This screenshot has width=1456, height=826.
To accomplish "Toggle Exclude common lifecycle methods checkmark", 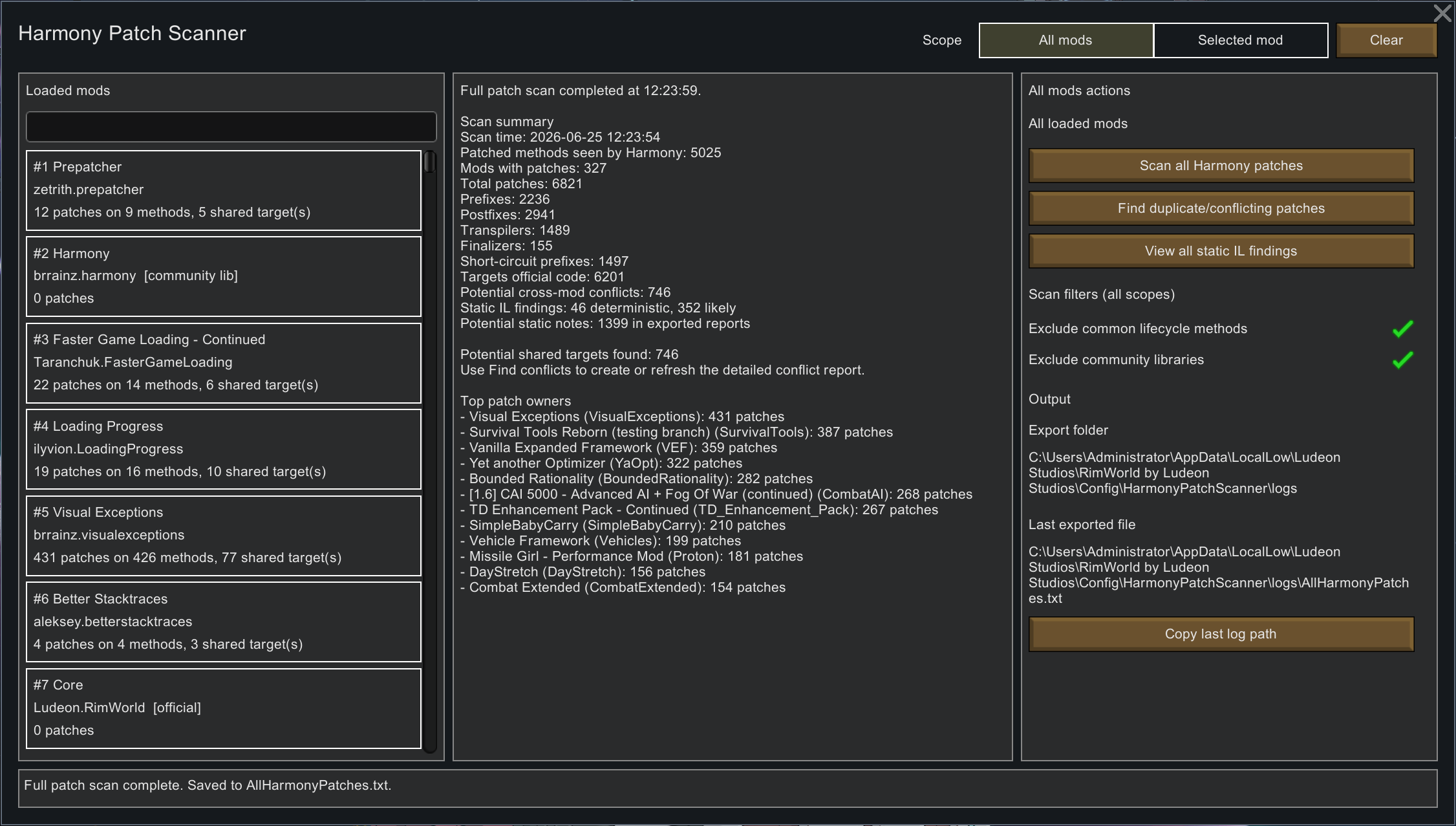I will (x=1402, y=329).
